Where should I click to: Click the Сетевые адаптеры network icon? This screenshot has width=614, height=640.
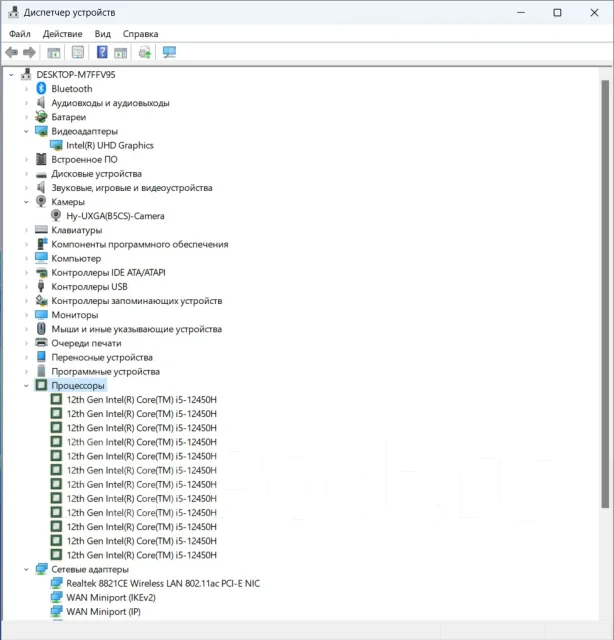[41, 569]
